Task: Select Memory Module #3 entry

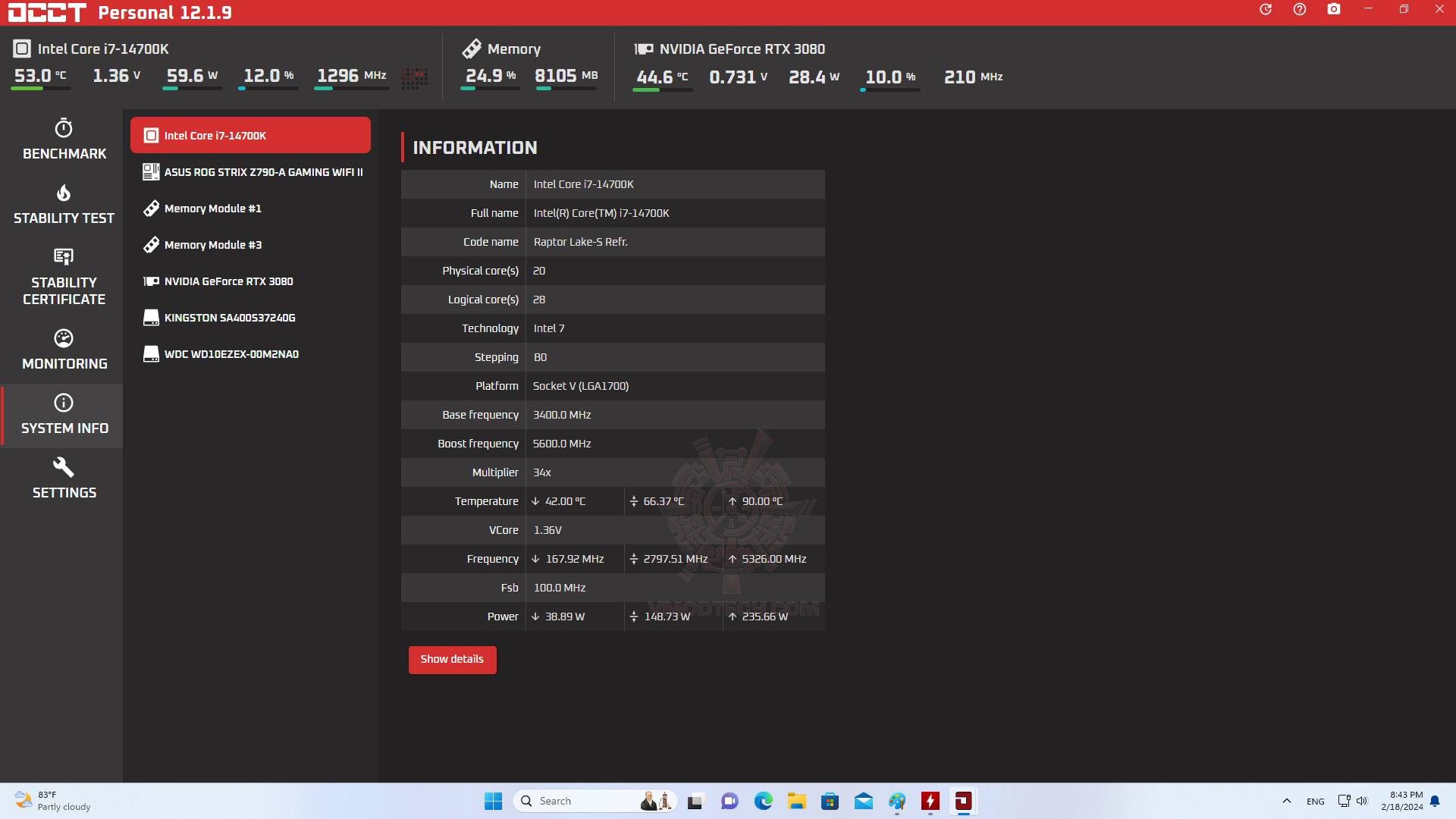Action: point(213,244)
